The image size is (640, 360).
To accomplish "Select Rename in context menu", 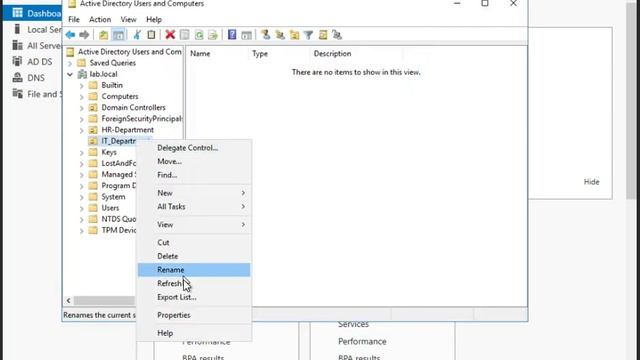I will (x=194, y=270).
